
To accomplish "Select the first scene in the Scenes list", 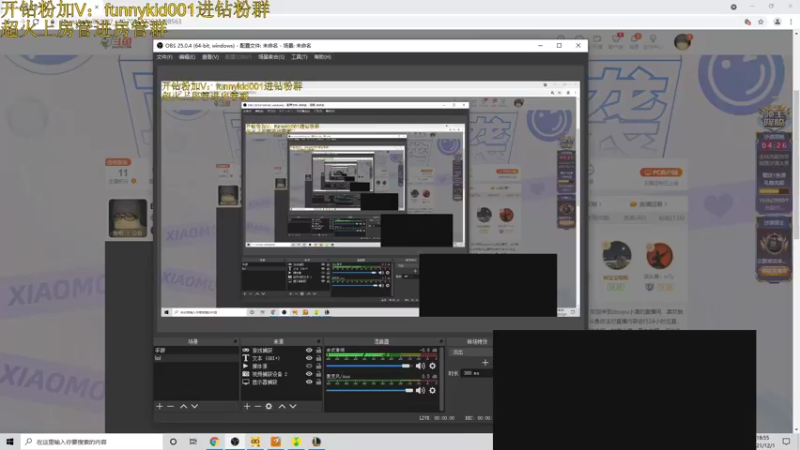I will (x=196, y=351).
